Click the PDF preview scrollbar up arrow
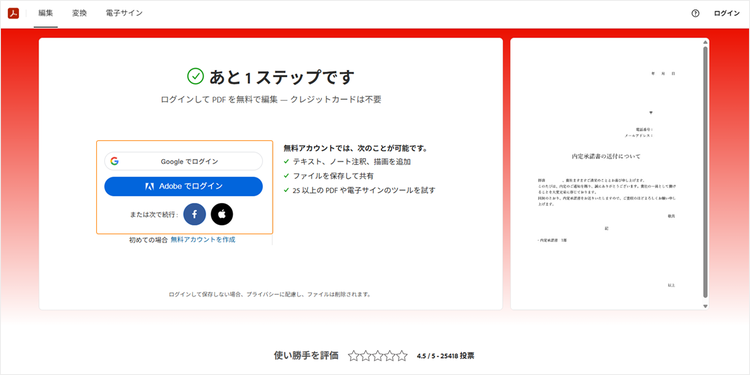Viewport: 750px width, 375px height. 705,43
